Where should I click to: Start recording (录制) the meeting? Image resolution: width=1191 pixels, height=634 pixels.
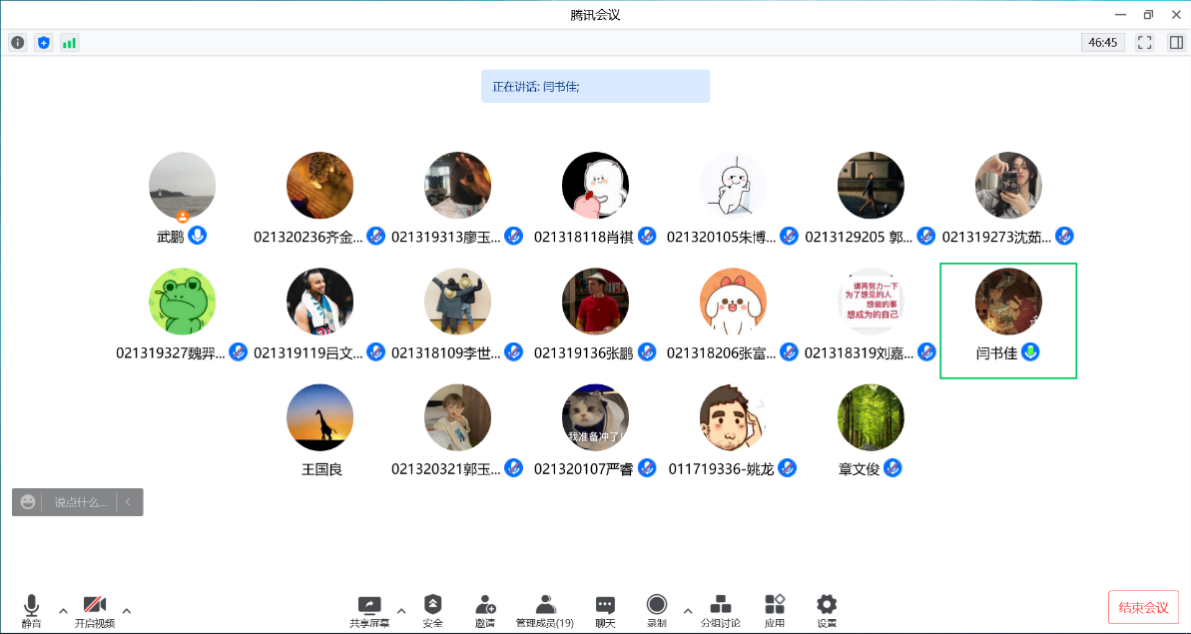pyautogui.click(x=657, y=610)
